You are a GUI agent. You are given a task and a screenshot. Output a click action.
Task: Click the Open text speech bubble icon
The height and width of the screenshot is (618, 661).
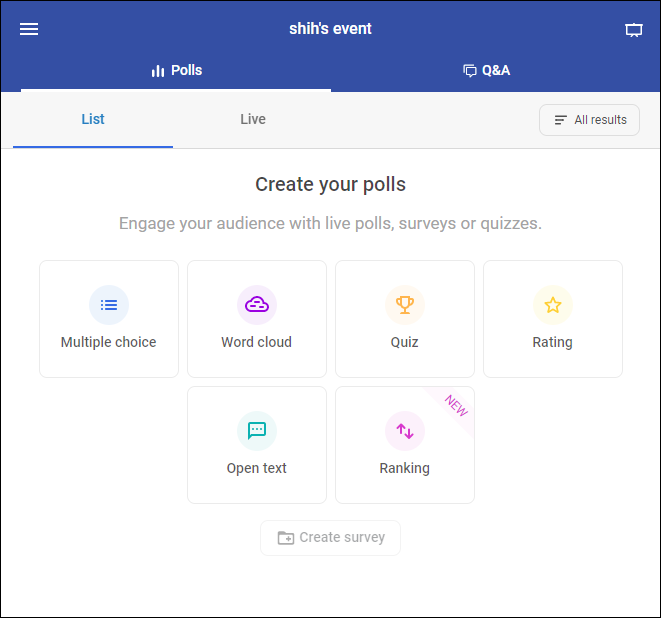pyautogui.click(x=257, y=431)
